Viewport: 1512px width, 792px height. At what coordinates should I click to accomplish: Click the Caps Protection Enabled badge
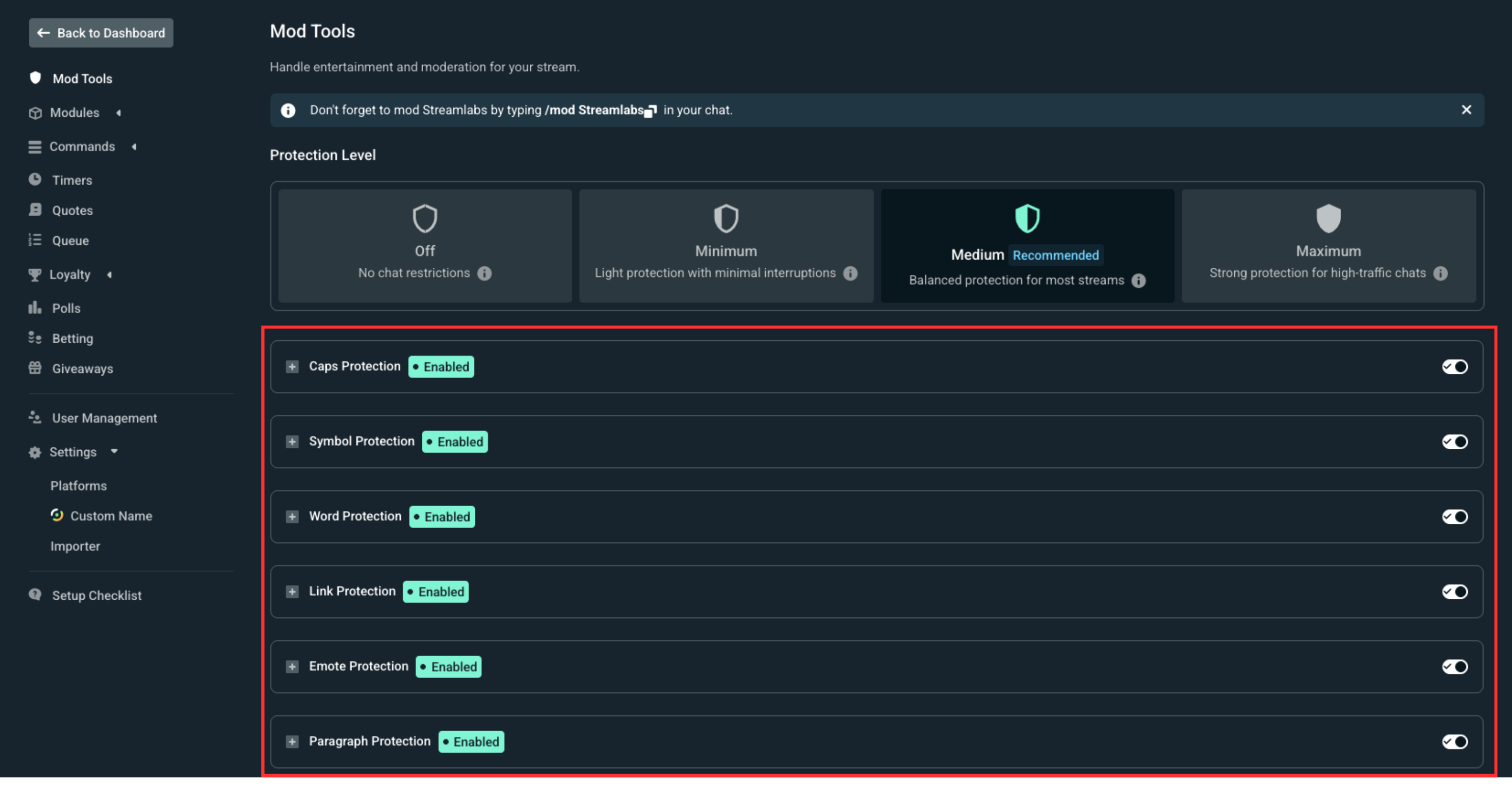click(x=441, y=367)
